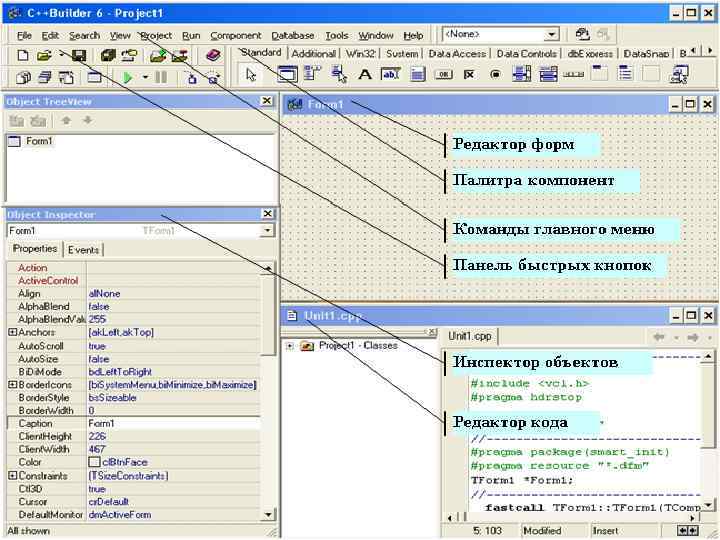Switch to the Additional palette tab
This screenshot has height=540, width=720.
pyautogui.click(x=313, y=54)
